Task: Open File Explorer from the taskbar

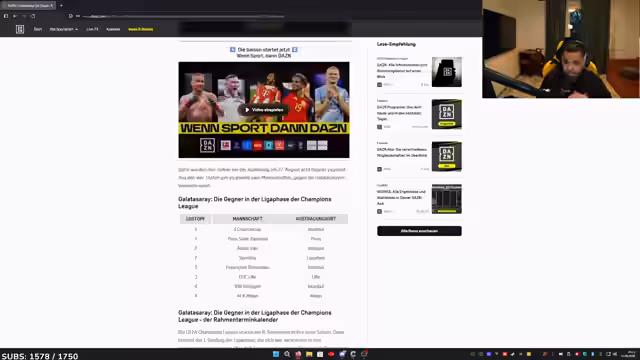Action: (309, 354)
